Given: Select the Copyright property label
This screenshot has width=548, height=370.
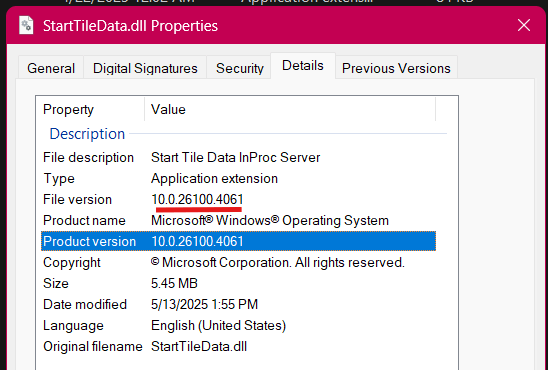Looking at the screenshot, I should tap(72, 262).
